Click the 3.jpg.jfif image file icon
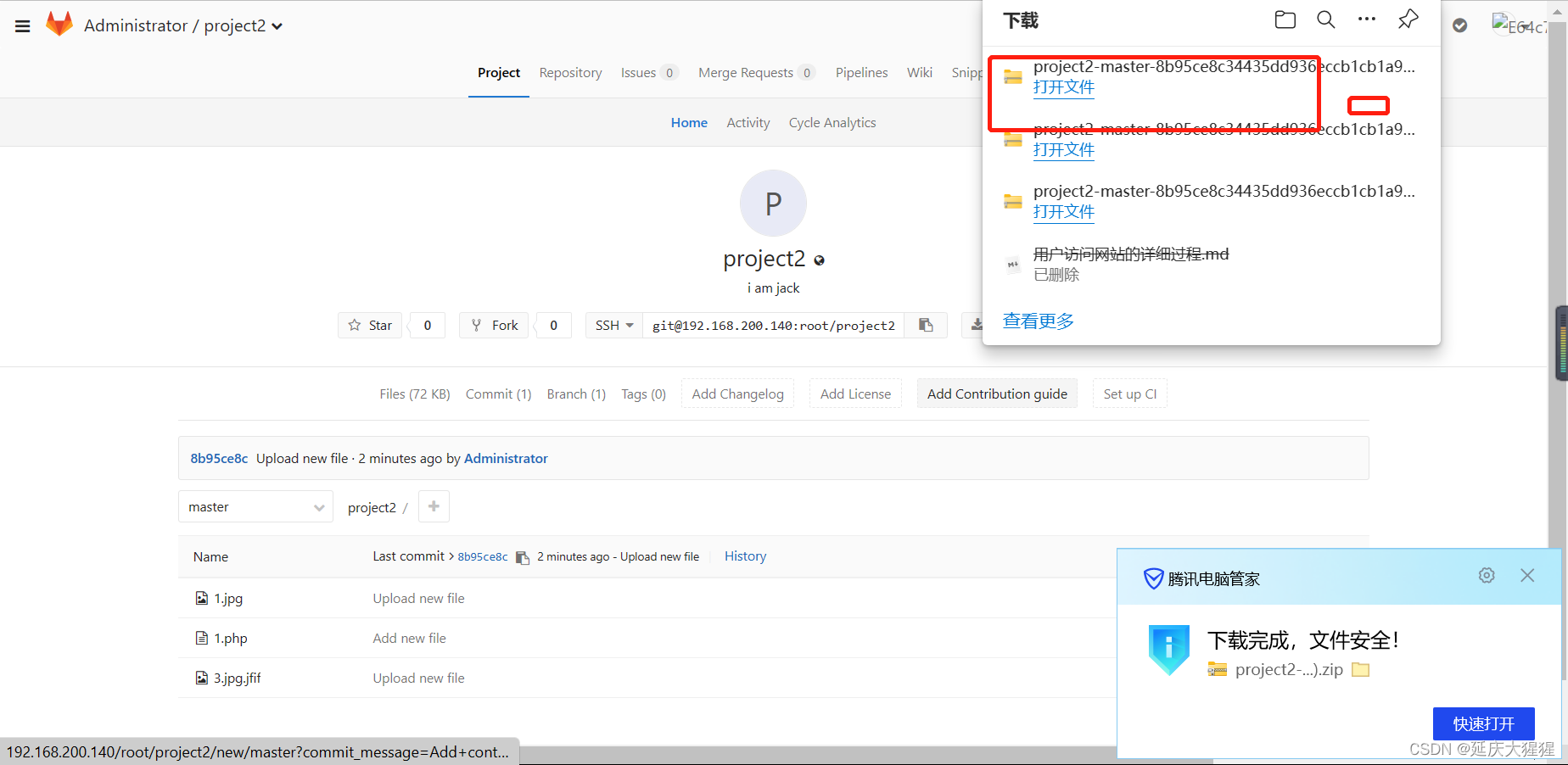The image size is (1568, 765). (202, 678)
